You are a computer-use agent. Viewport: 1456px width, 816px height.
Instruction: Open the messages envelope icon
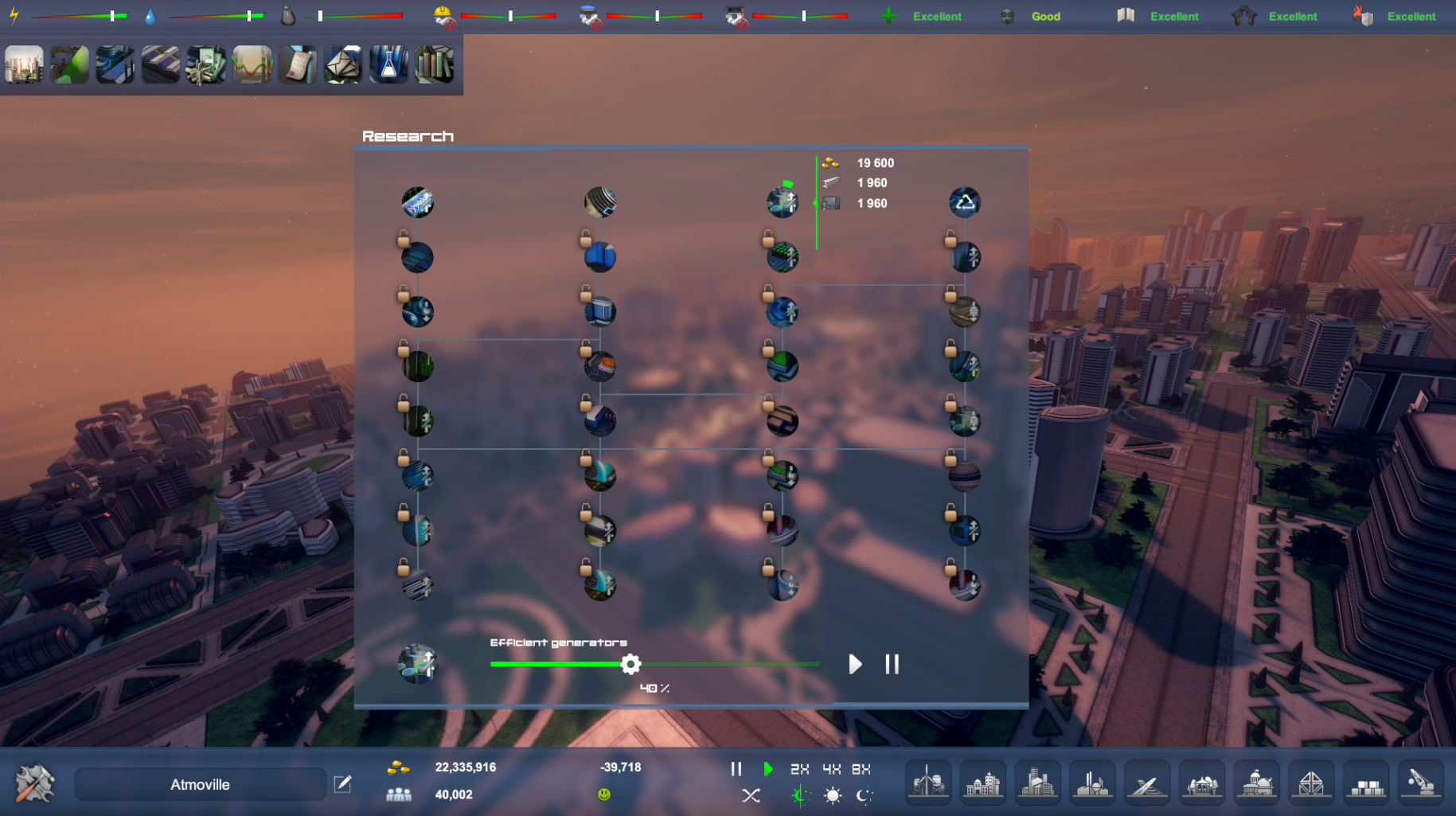(x=343, y=64)
